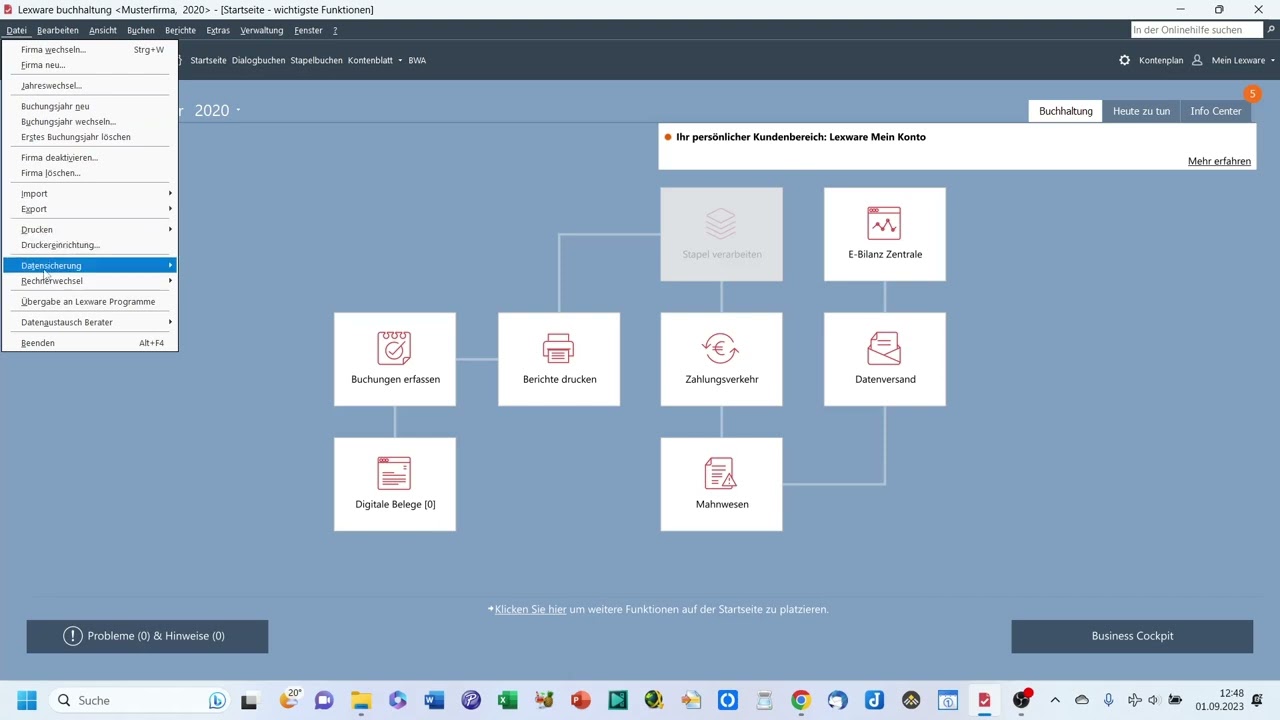Open Google Chrome from the taskbar

(x=801, y=700)
